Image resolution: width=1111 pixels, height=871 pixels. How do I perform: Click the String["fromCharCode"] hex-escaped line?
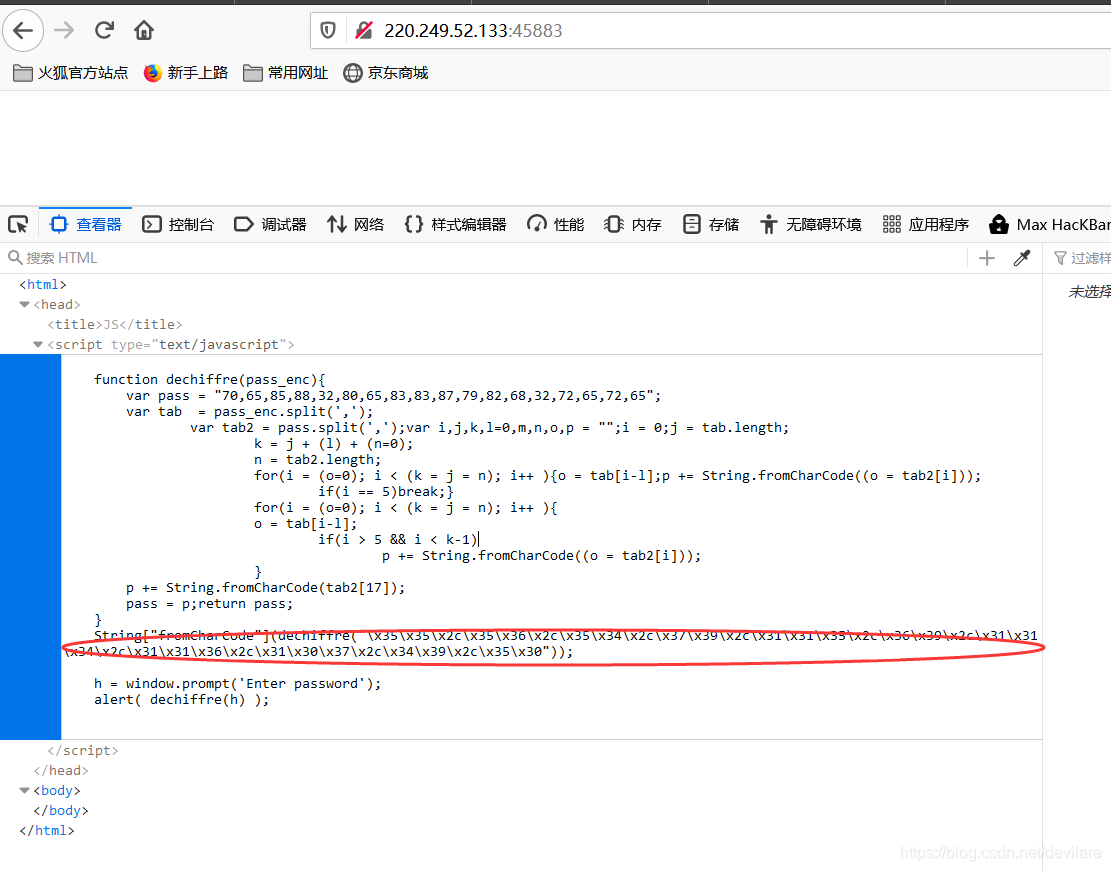coord(553,644)
